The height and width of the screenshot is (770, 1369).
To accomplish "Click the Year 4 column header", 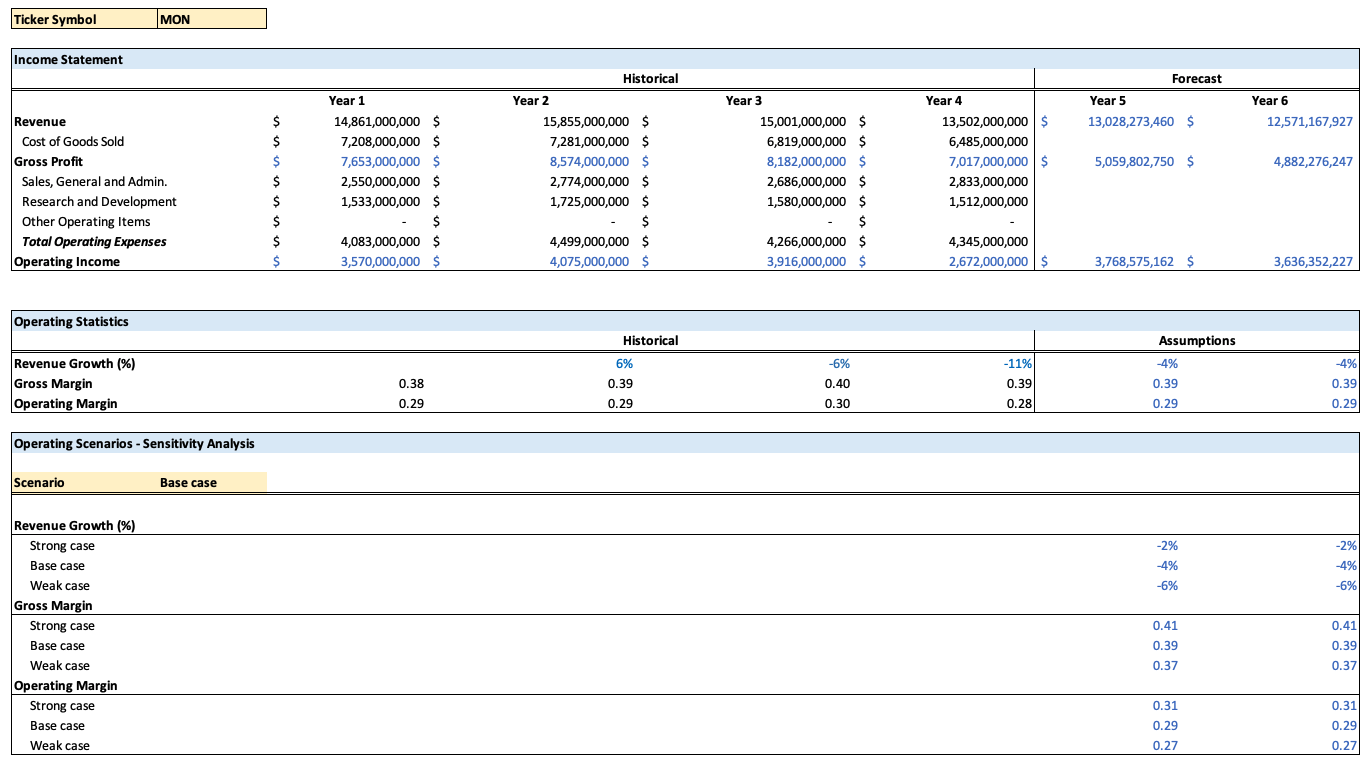I will pos(944,100).
